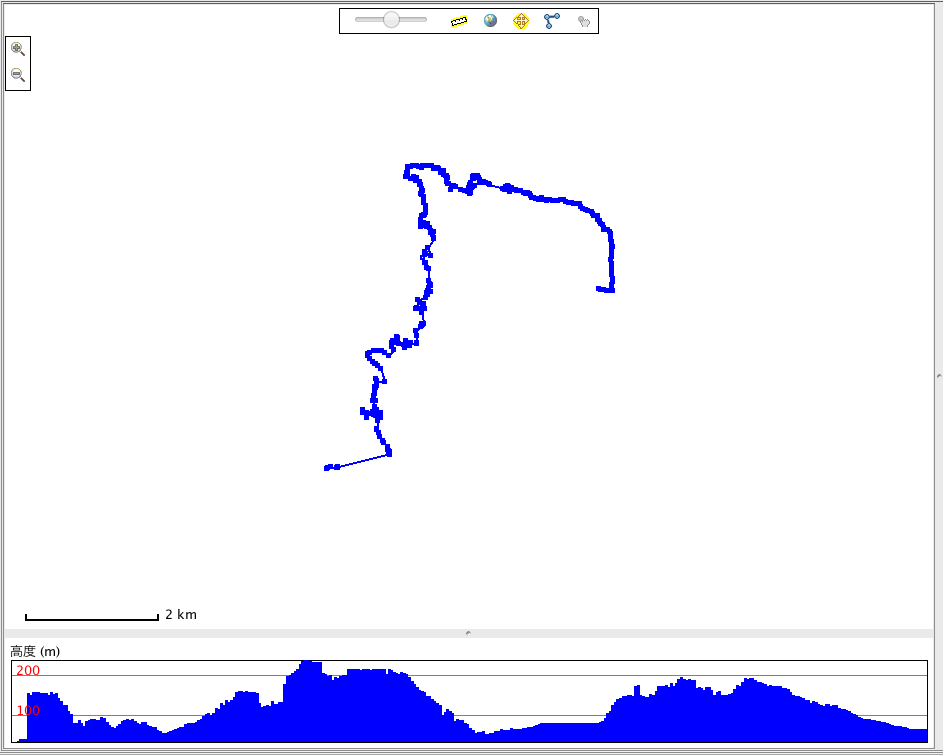Click the blue altitude profile chart
943x755 pixels.
click(x=469, y=701)
